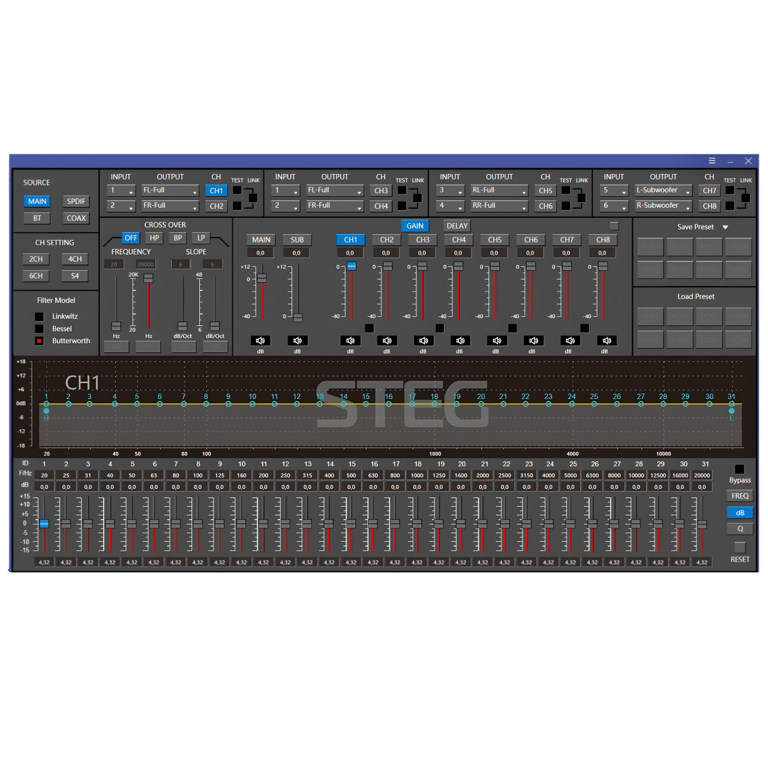Screen dimensions: 768x768
Task: Toggle TEST box for CH3
Action: [x=402, y=190]
